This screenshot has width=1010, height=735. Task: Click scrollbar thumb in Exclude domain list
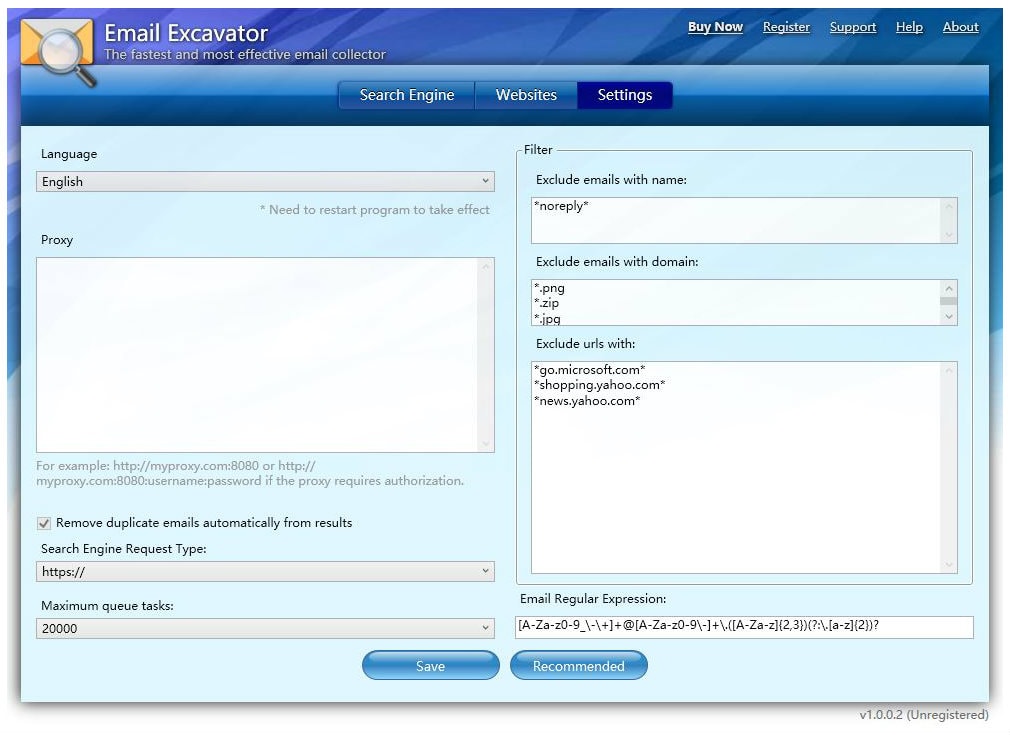click(948, 301)
